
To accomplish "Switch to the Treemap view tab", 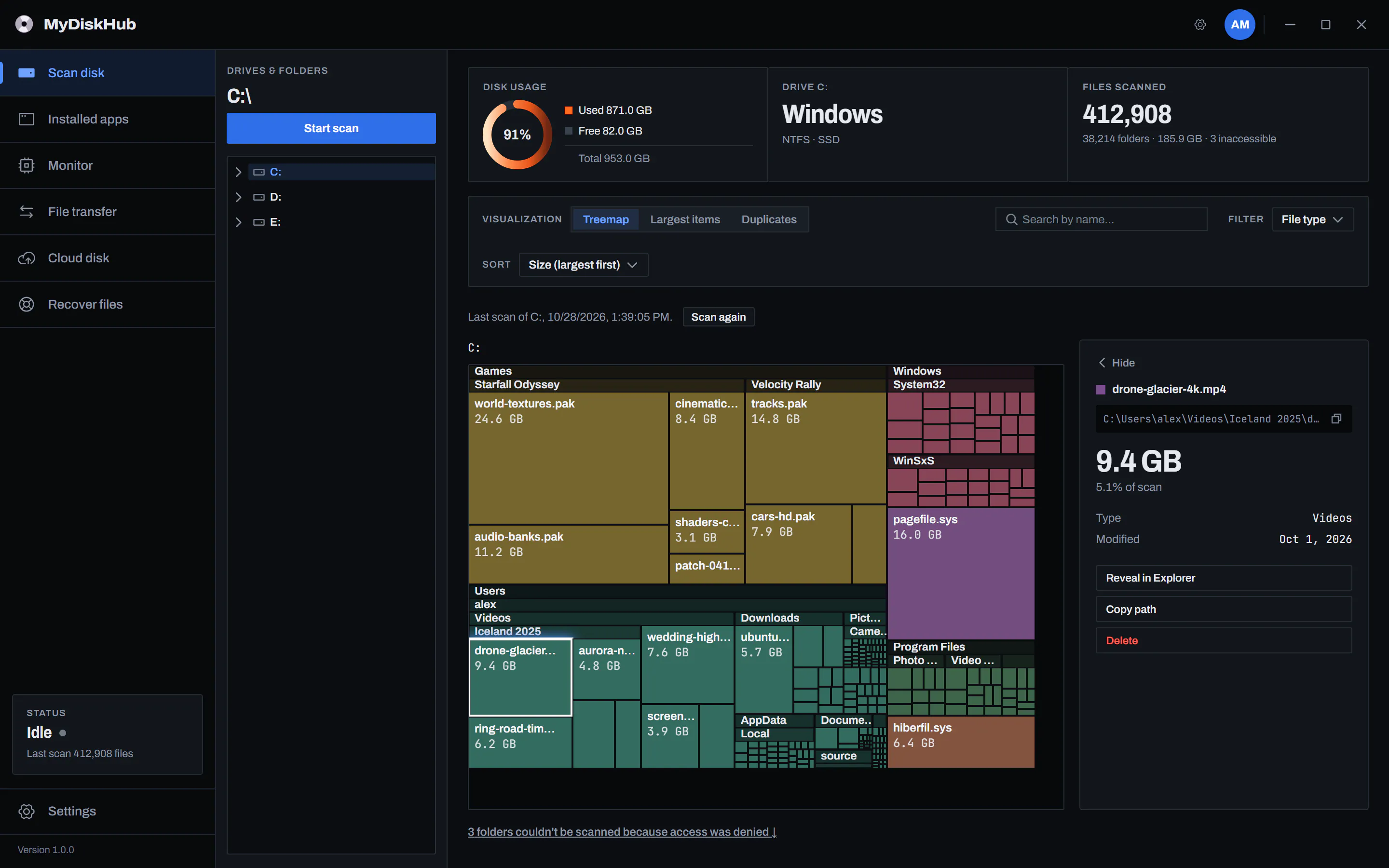I will pyautogui.click(x=606, y=219).
